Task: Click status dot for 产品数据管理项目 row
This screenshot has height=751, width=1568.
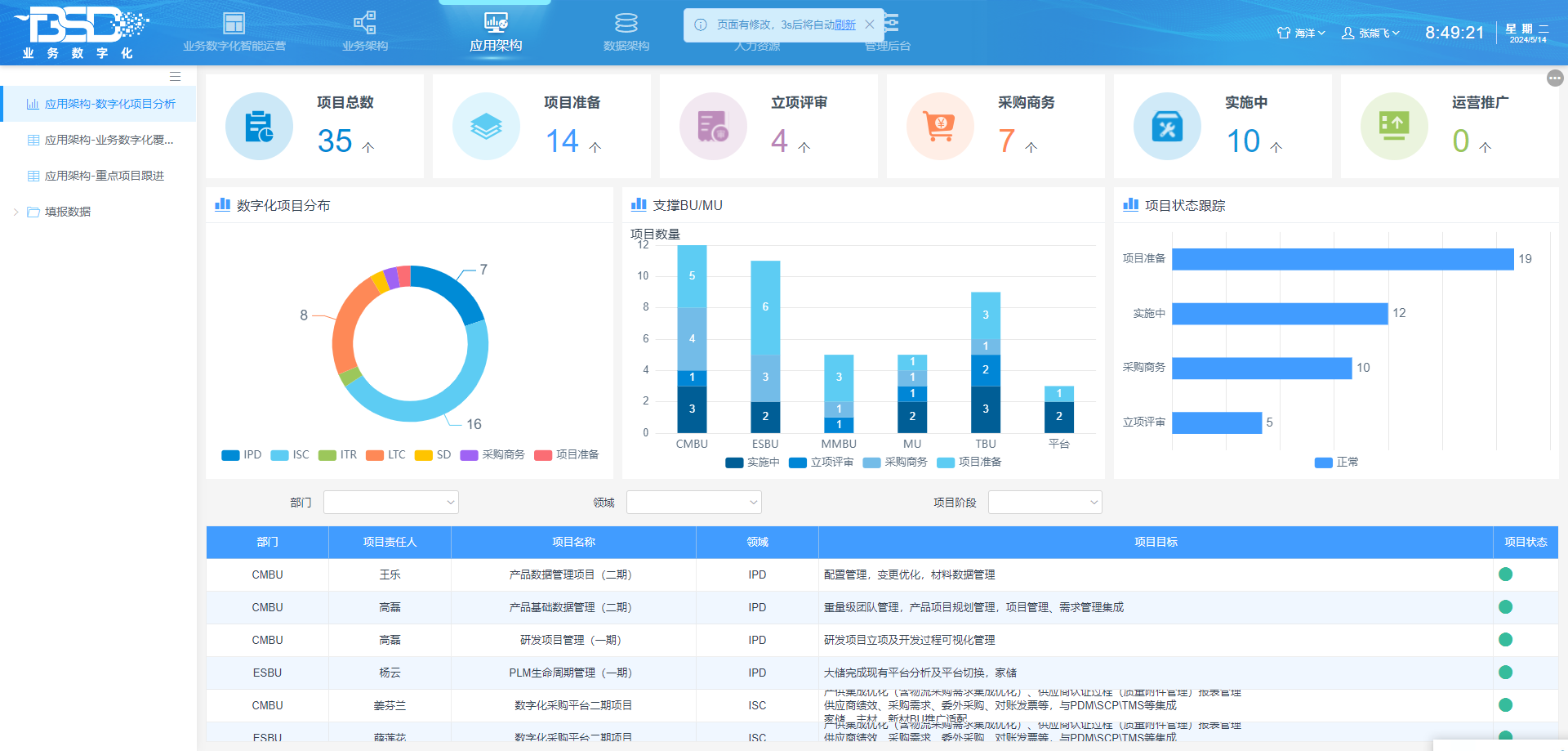Action: pyautogui.click(x=1506, y=574)
